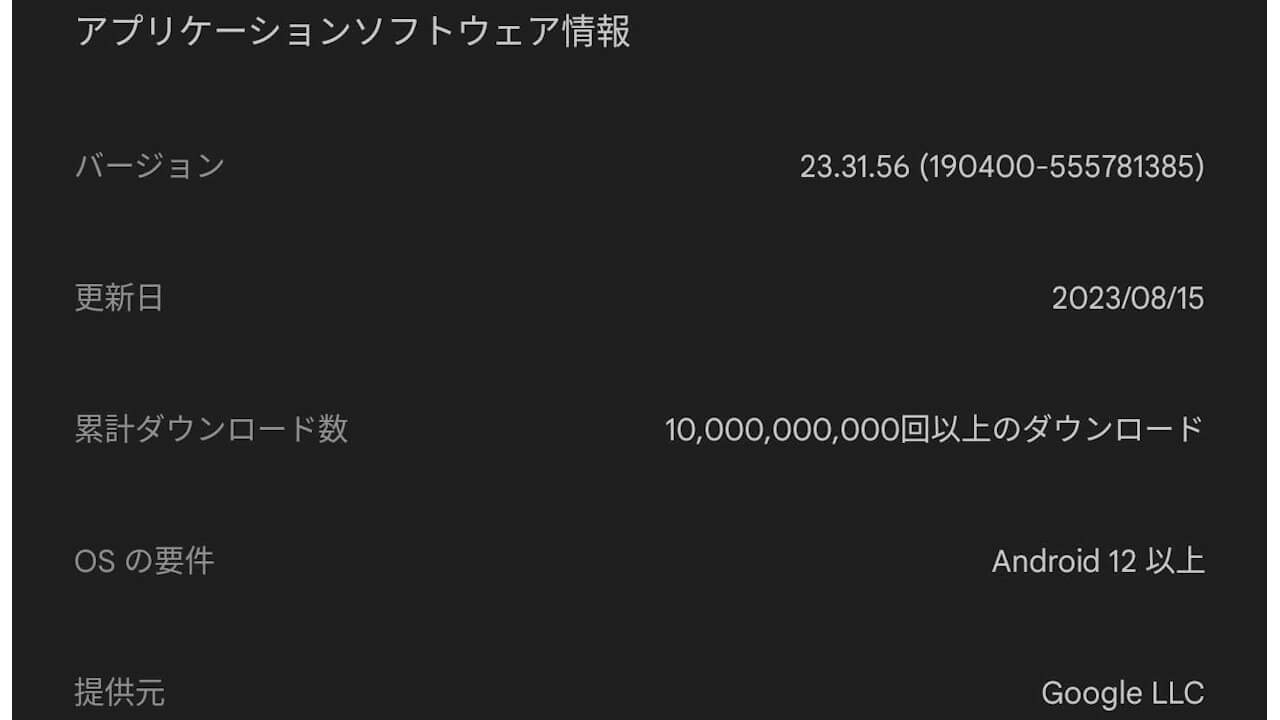Viewport: 1280px width, 720px height.
Task: Open the Google LLC provider link
Action: (1122, 690)
